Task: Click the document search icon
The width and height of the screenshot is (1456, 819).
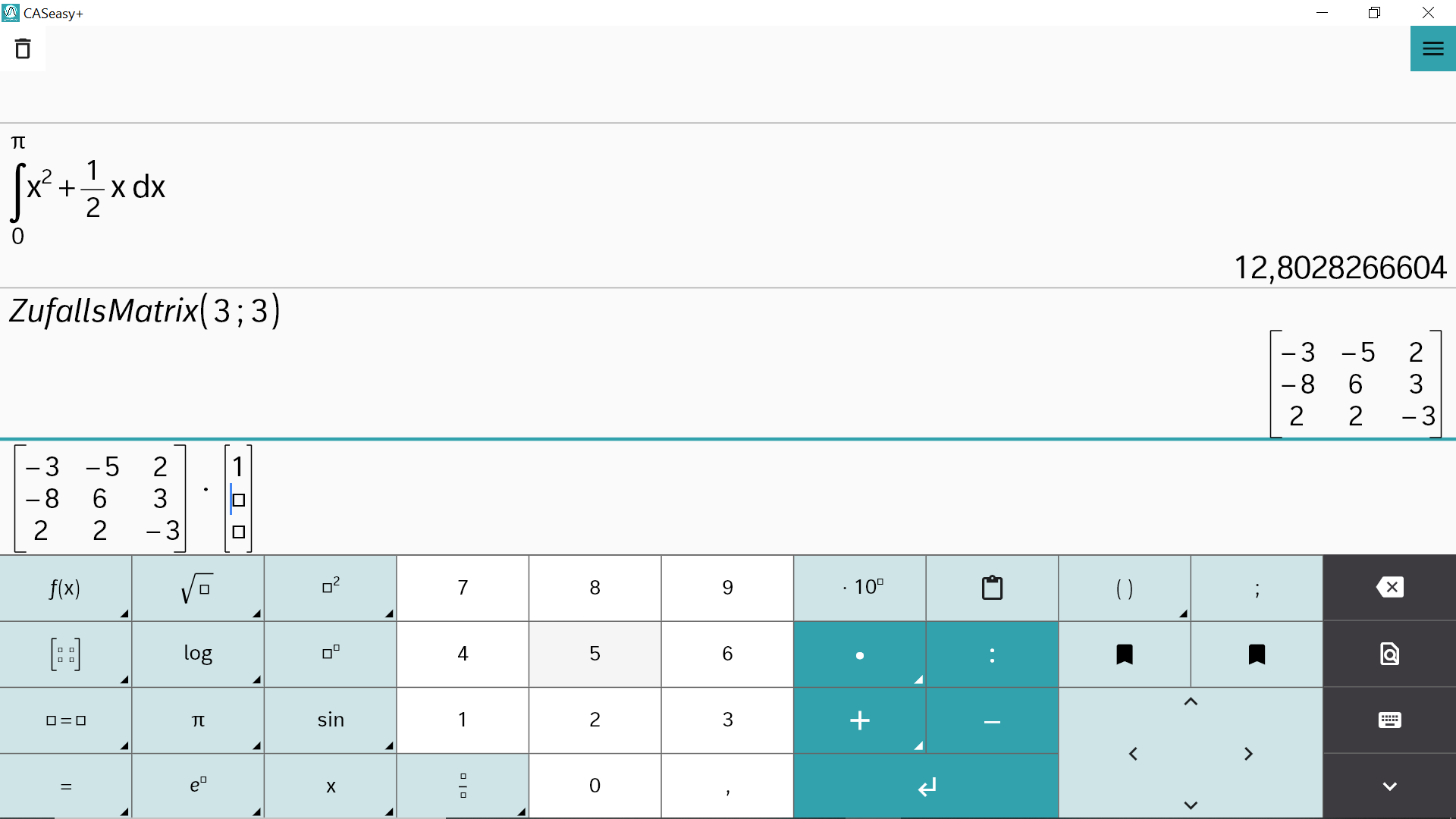Action: 1389,654
